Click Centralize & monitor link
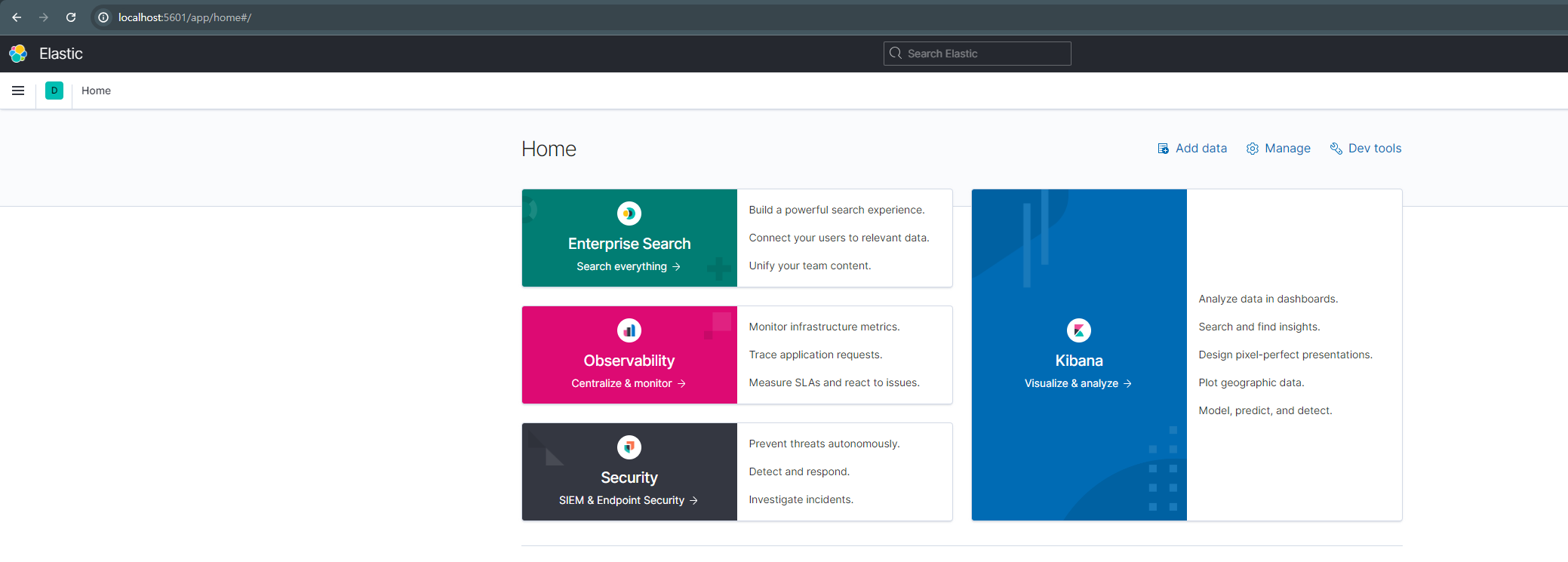This screenshot has height=562, width=1568. [629, 383]
